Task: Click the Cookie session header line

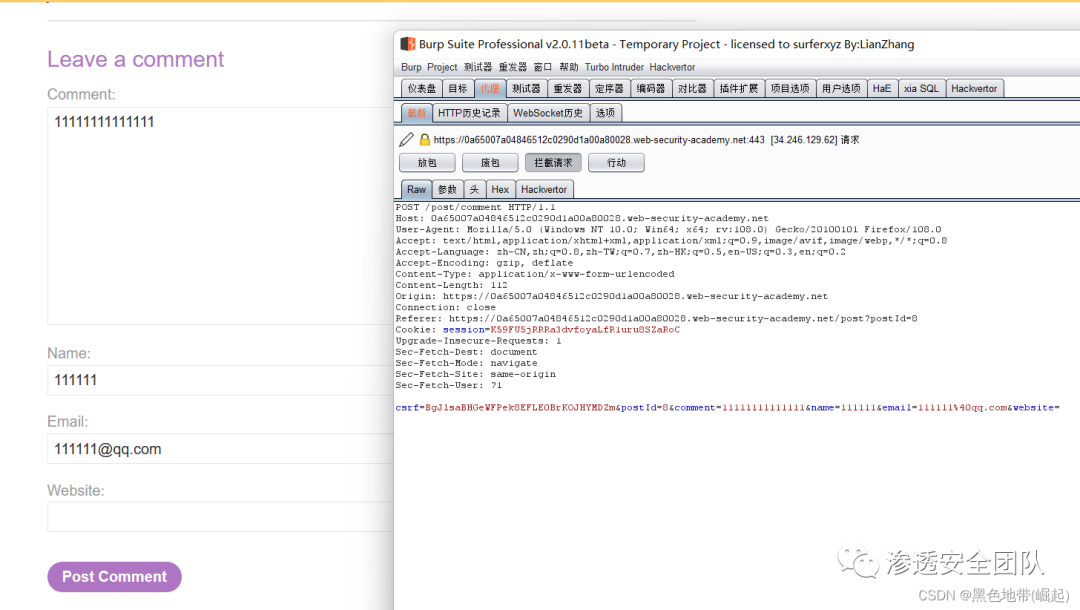Action: click(x=538, y=330)
